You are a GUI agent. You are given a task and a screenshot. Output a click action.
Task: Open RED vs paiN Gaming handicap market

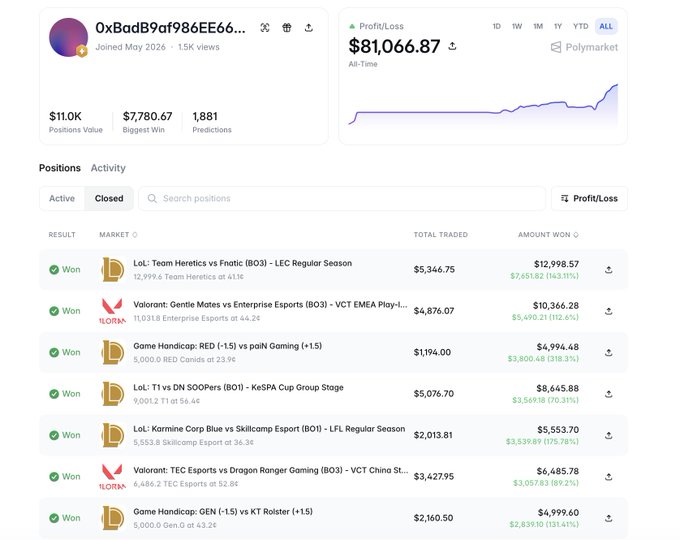pyautogui.click(x=228, y=346)
